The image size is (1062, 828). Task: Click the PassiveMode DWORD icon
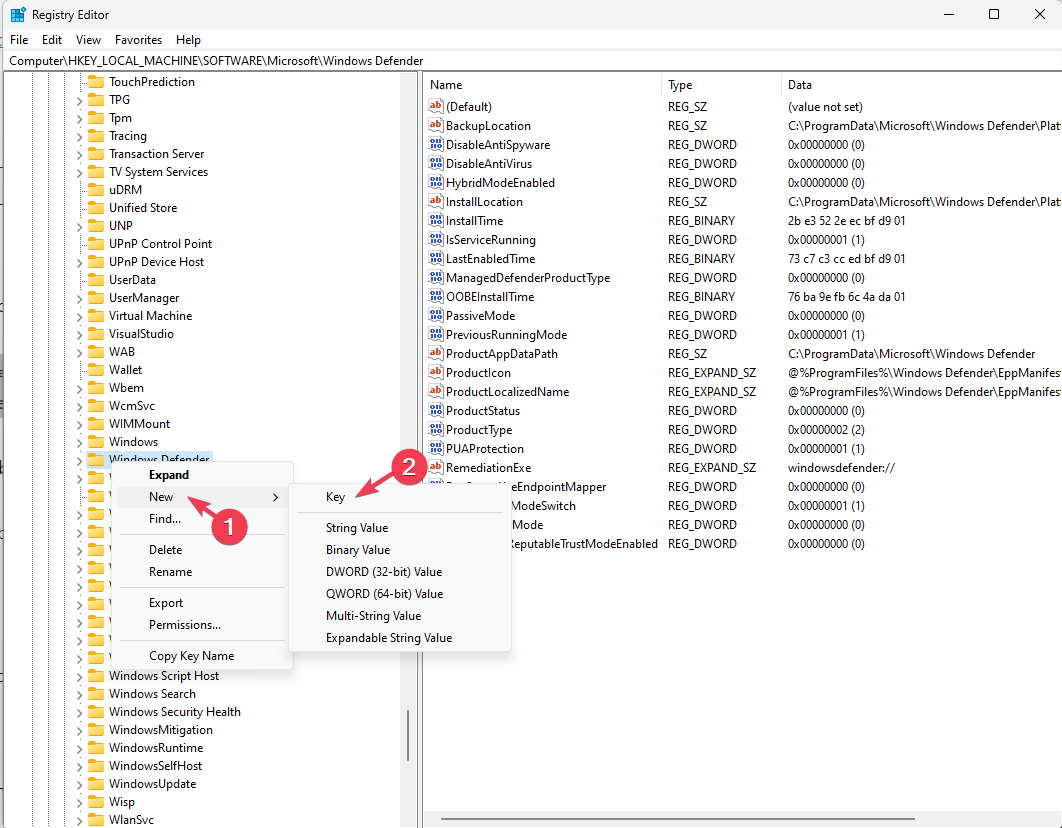[x=436, y=315]
